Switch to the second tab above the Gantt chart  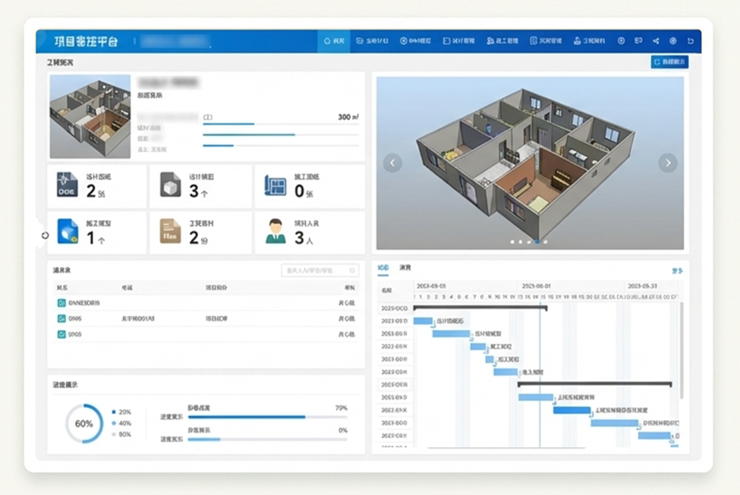(x=405, y=268)
